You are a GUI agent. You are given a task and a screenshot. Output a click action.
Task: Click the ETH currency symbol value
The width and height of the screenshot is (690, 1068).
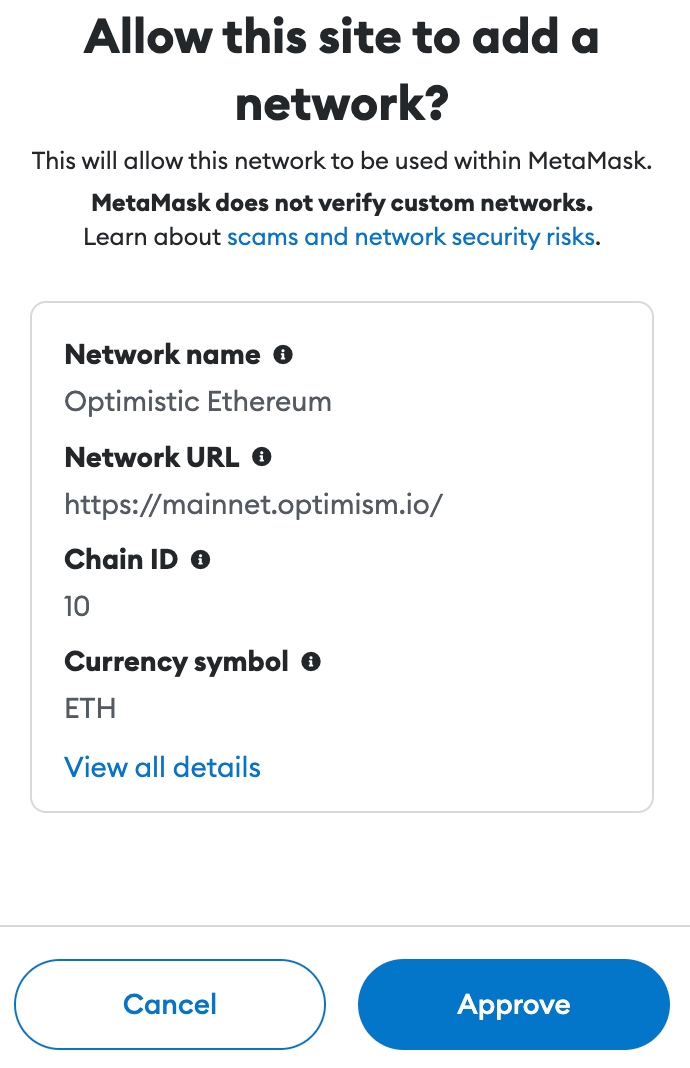pos(90,709)
